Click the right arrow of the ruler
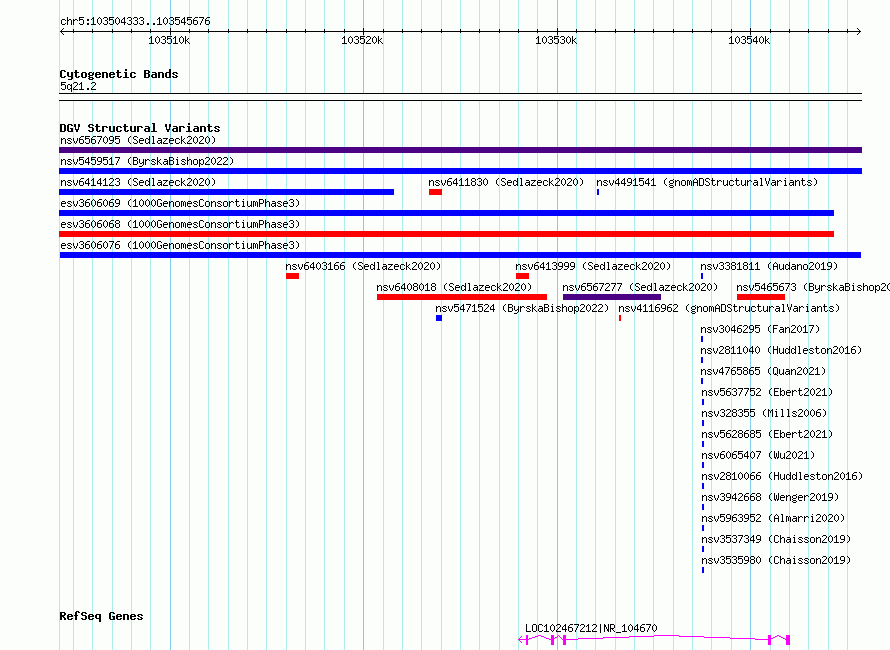This screenshot has width=890, height=650. (858, 32)
